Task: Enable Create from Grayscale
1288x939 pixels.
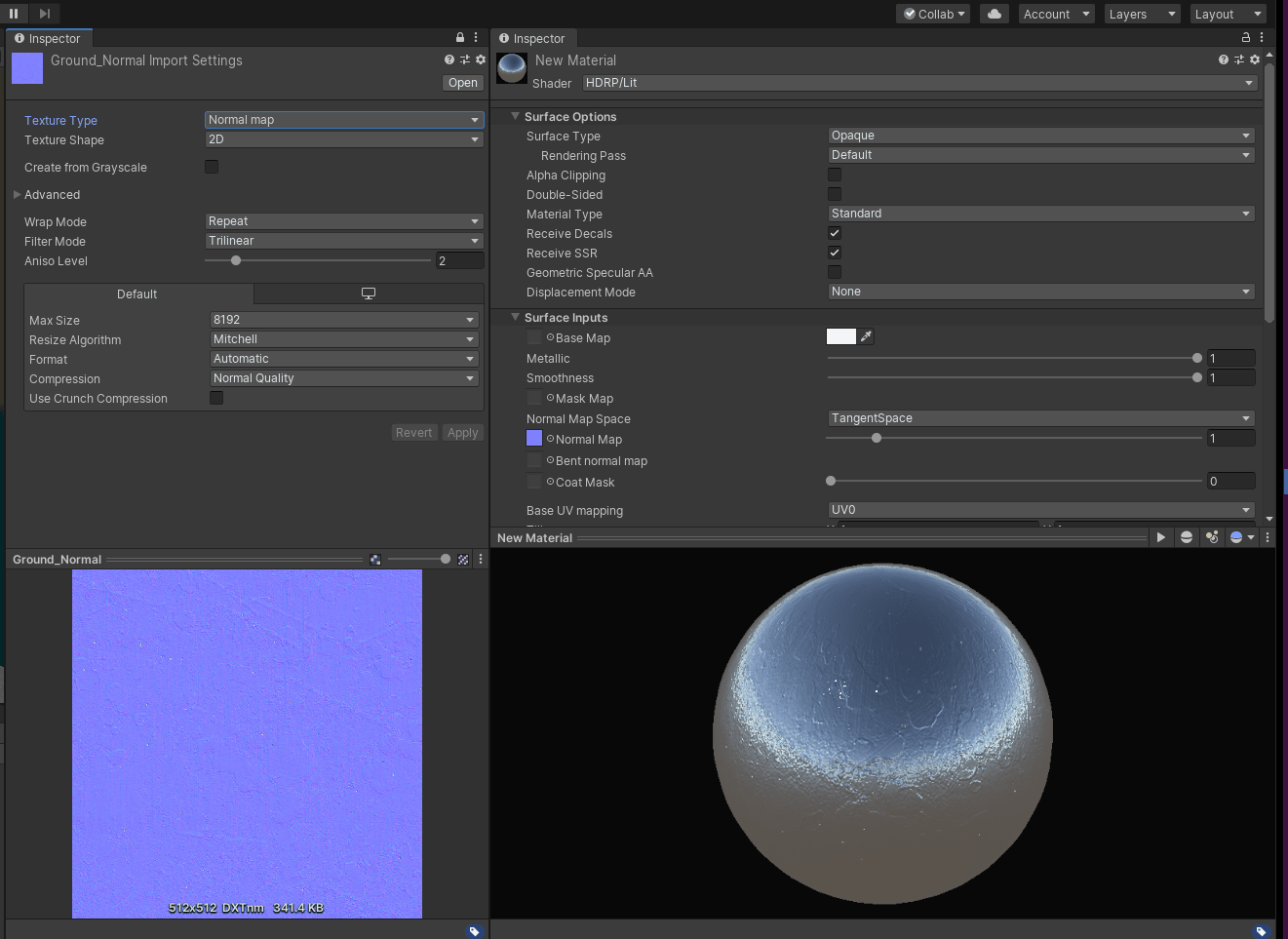Action: (212, 167)
